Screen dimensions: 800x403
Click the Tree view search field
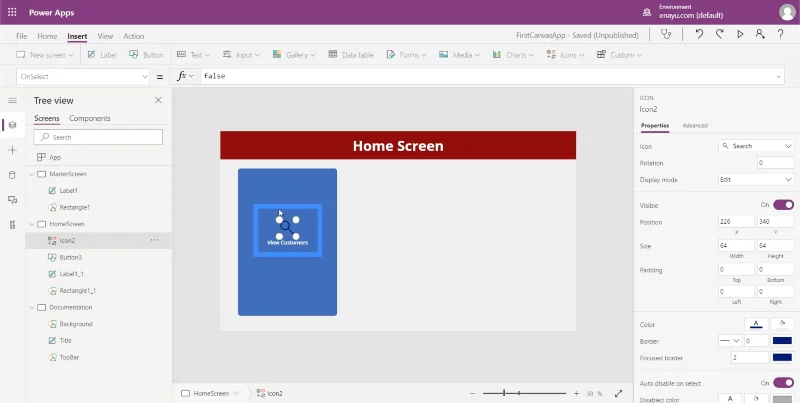point(98,137)
